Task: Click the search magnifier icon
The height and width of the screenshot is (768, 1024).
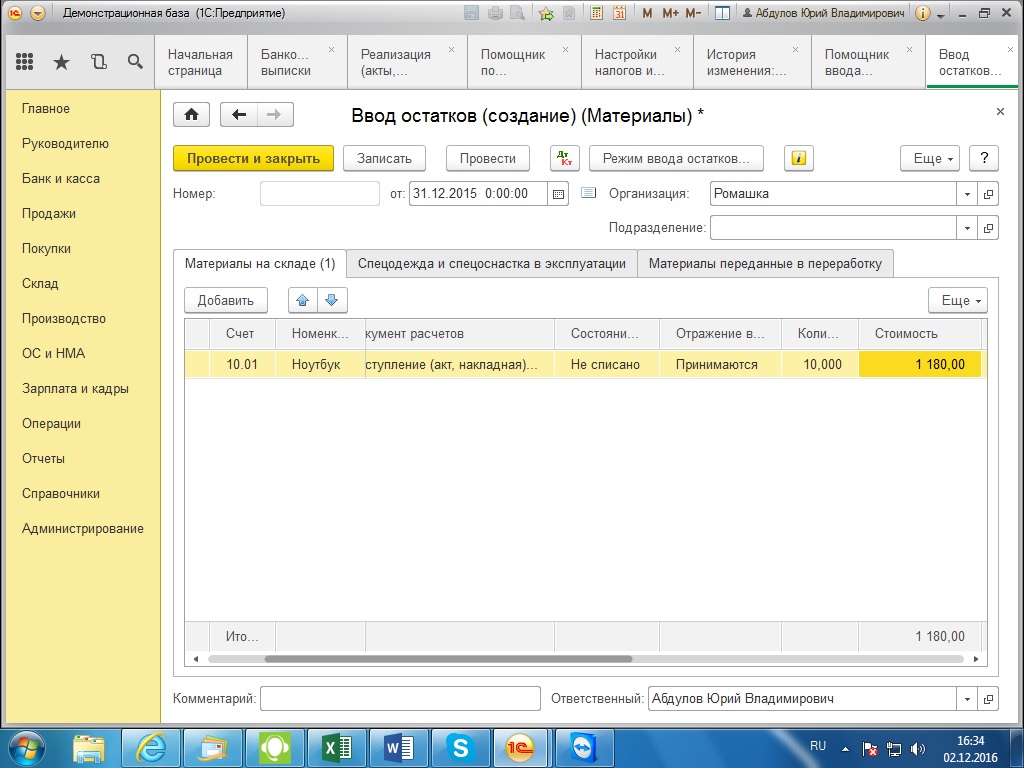Action: (135, 62)
